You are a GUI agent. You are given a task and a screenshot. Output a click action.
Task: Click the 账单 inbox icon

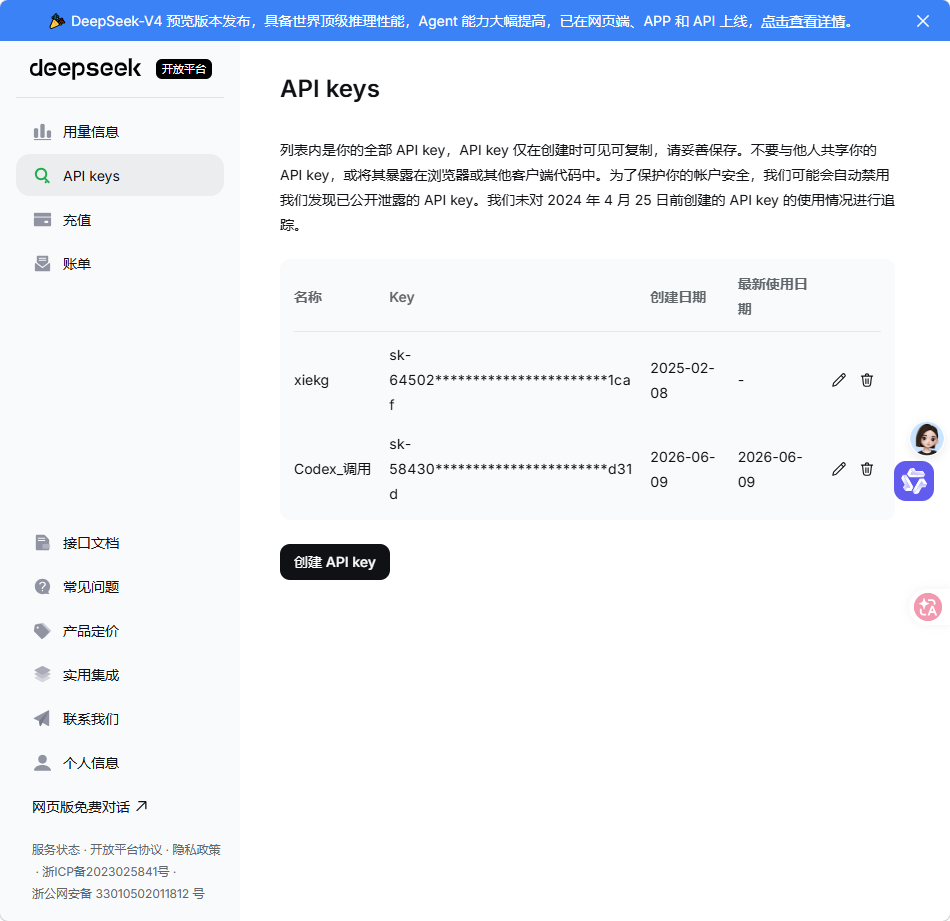[42, 264]
